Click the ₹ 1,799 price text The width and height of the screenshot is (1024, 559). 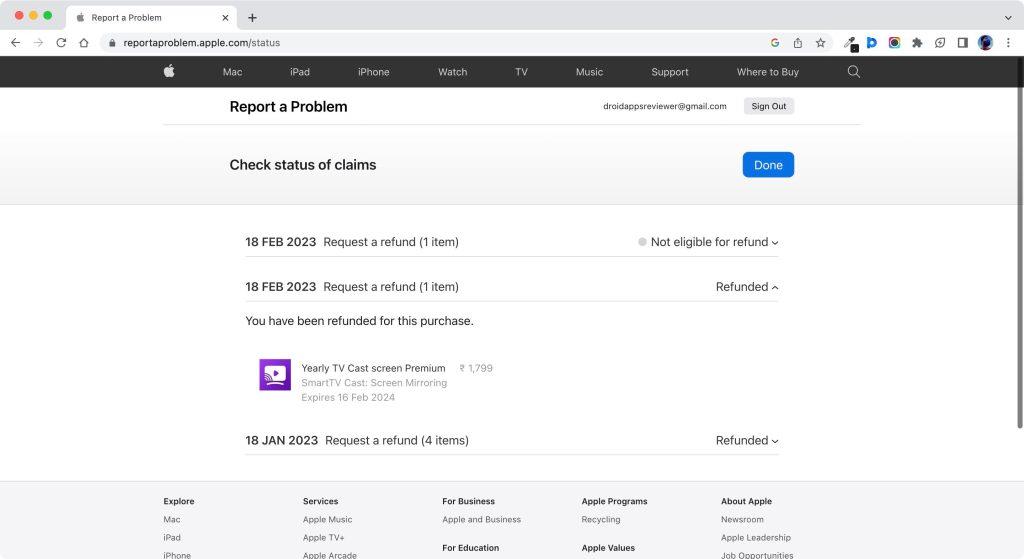tap(476, 368)
